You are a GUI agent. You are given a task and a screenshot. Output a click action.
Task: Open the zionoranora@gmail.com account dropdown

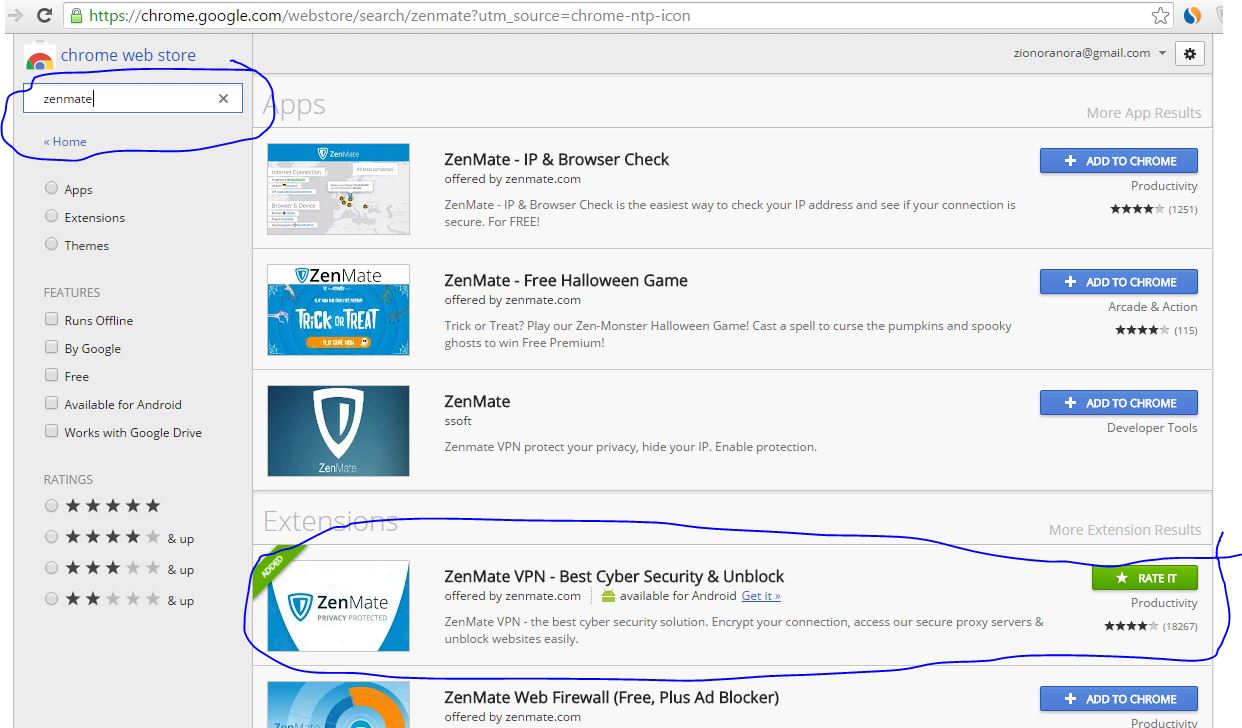1090,53
